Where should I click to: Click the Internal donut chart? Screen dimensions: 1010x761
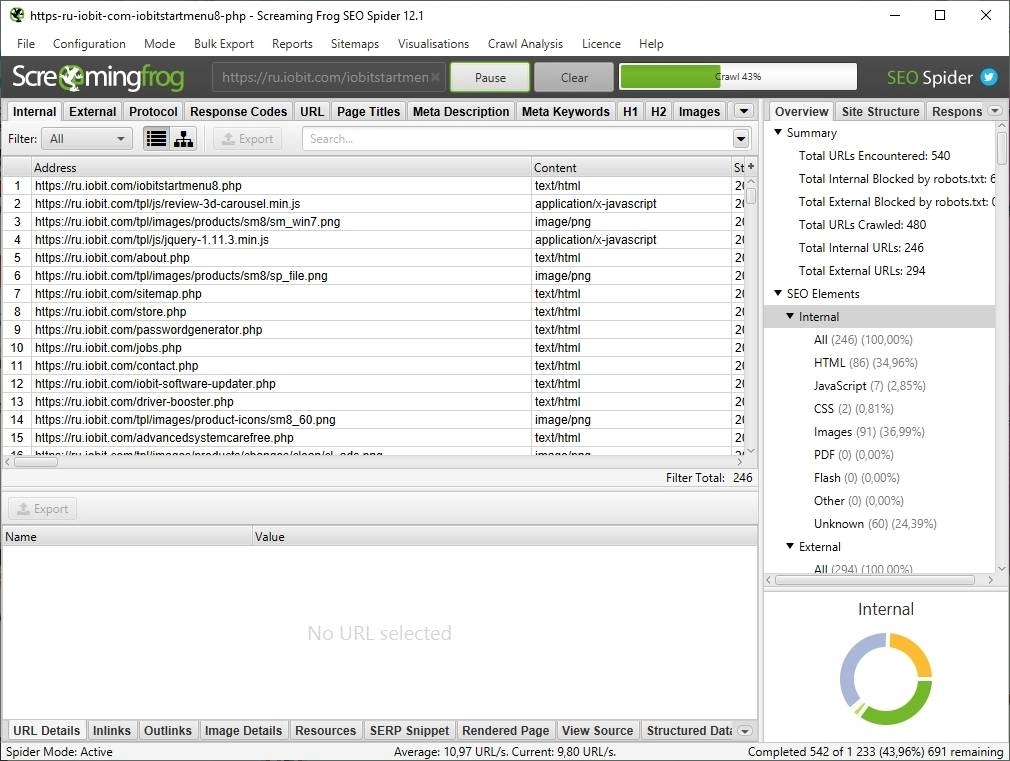coord(886,679)
